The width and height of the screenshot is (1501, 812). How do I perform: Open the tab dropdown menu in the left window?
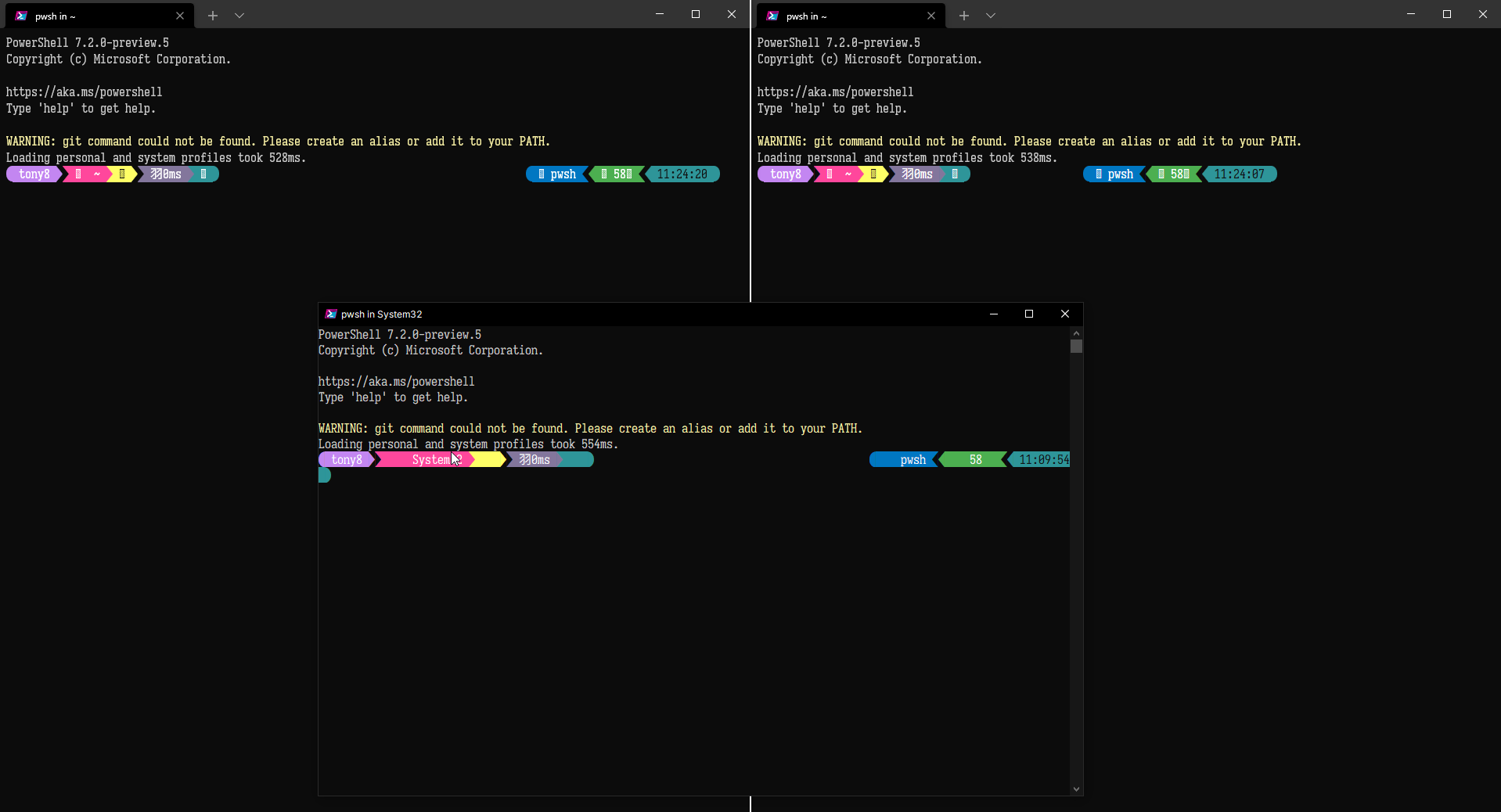[239, 16]
